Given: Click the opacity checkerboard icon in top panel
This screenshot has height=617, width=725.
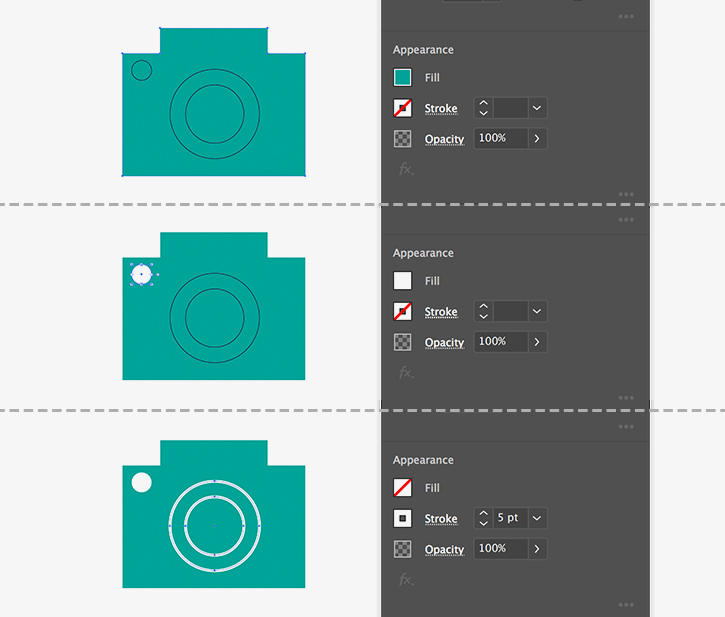Looking at the screenshot, I should (402, 139).
